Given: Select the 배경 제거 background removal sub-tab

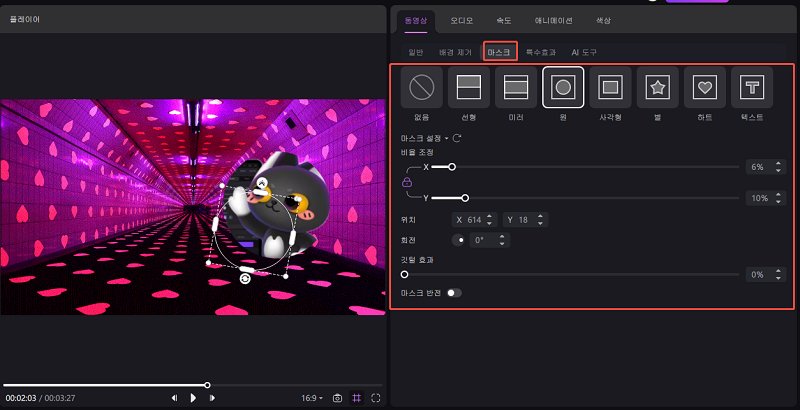Looking at the screenshot, I should pos(455,52).
